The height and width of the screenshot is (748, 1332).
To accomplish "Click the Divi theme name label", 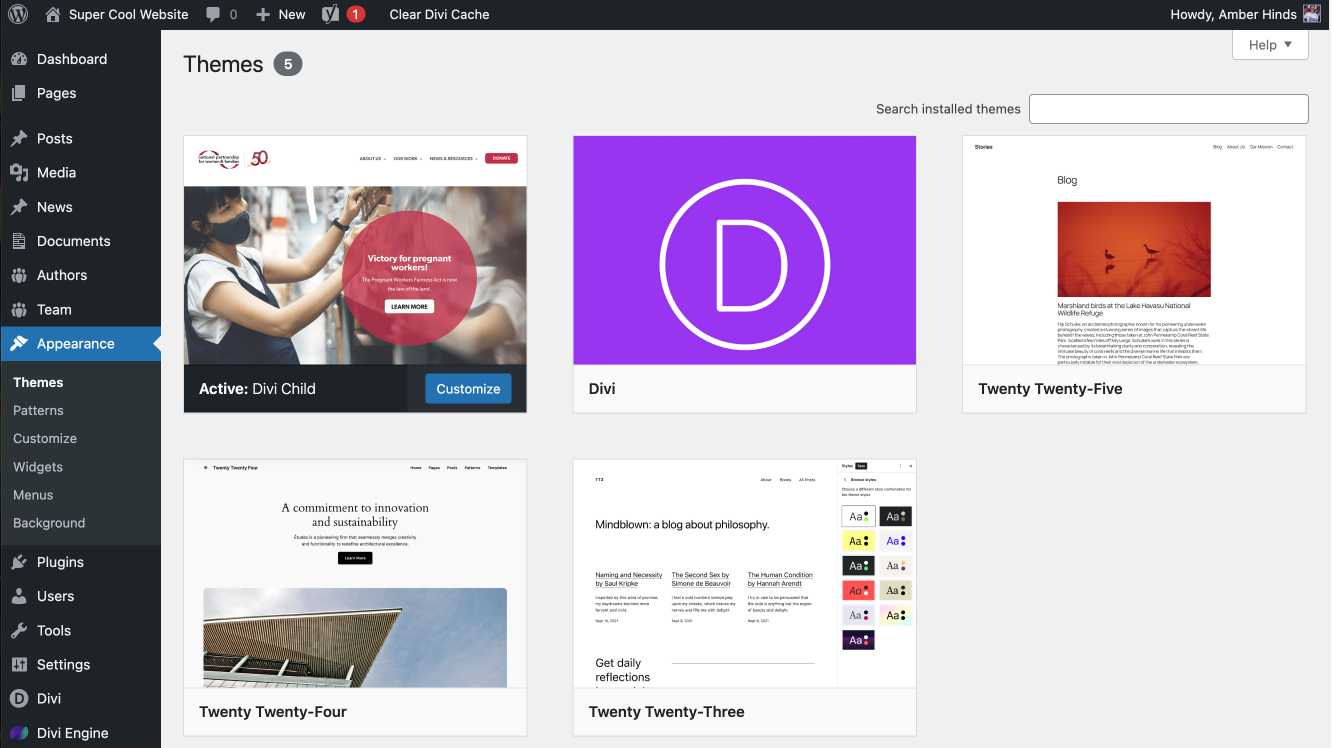I will (602, 389).
